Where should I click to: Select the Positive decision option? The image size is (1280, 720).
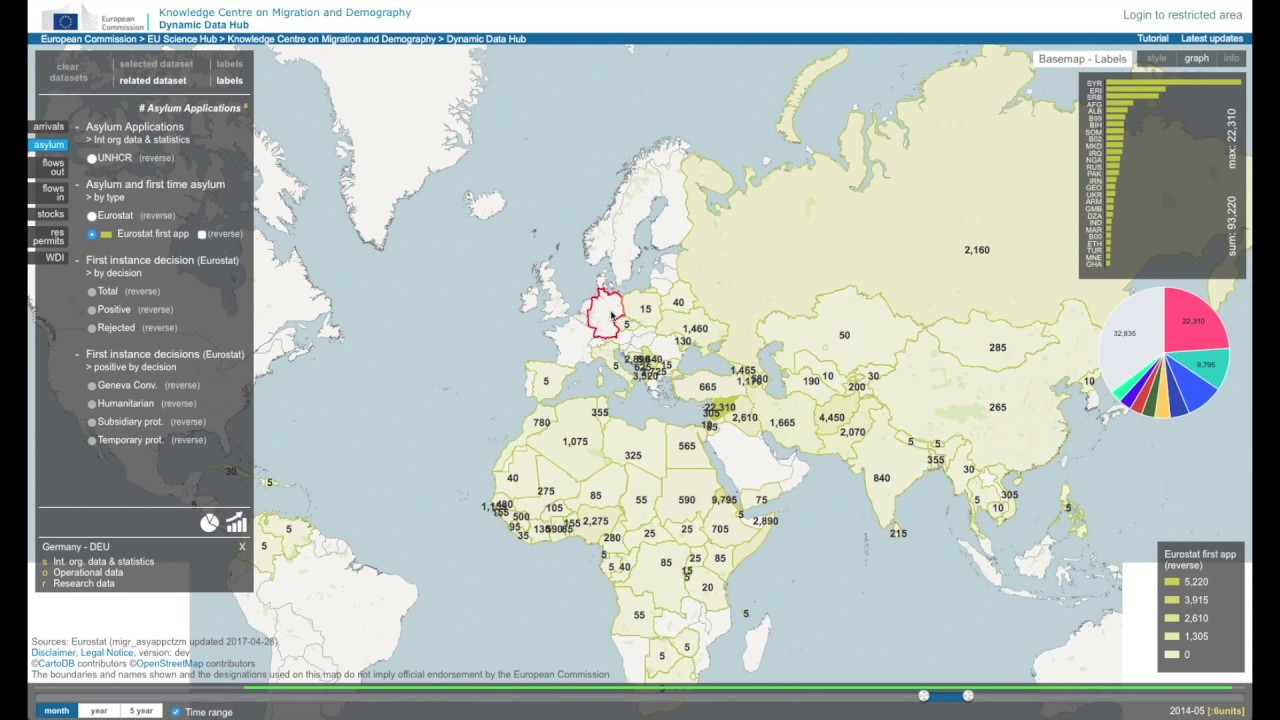click(x=92, y=310)
